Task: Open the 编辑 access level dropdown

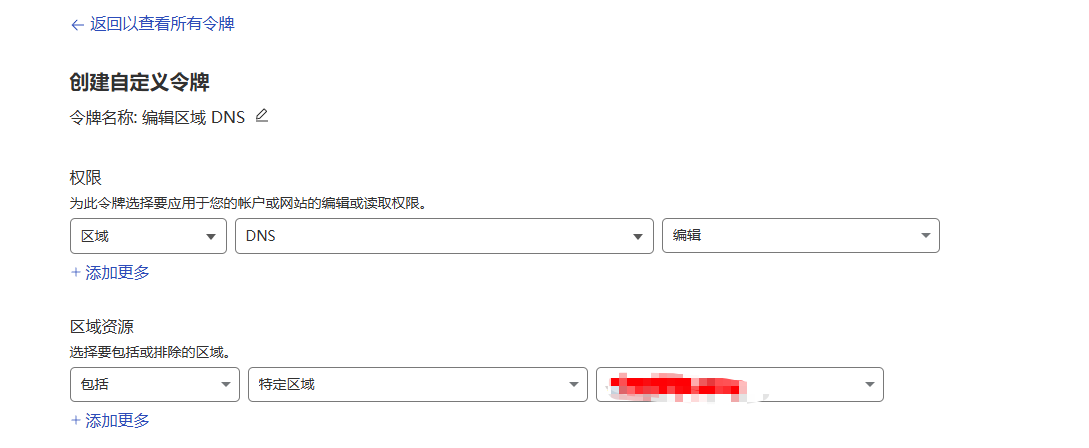Action: (x=801, y=236)
